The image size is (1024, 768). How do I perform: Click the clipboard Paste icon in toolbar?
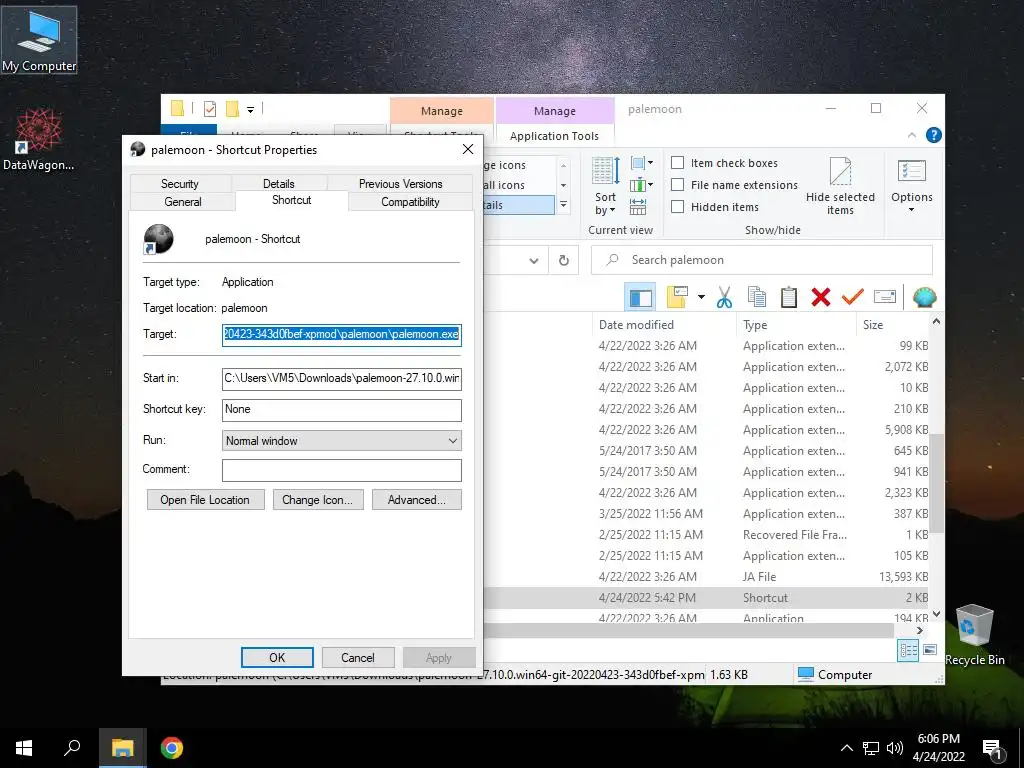pos(789,297)
